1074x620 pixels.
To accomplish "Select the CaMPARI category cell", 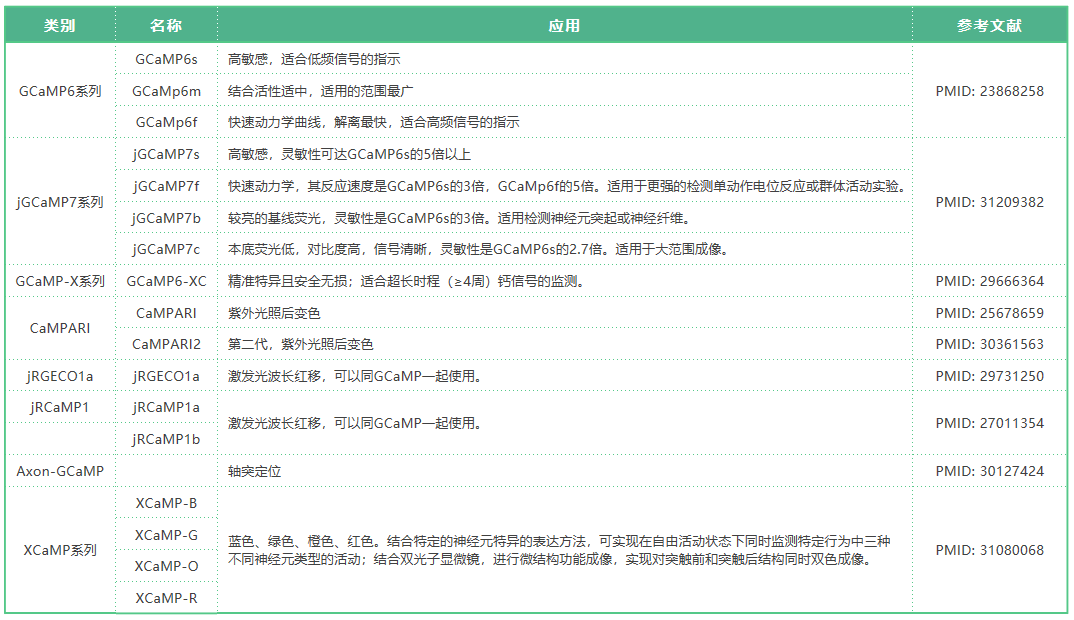I will coord(60,328).
